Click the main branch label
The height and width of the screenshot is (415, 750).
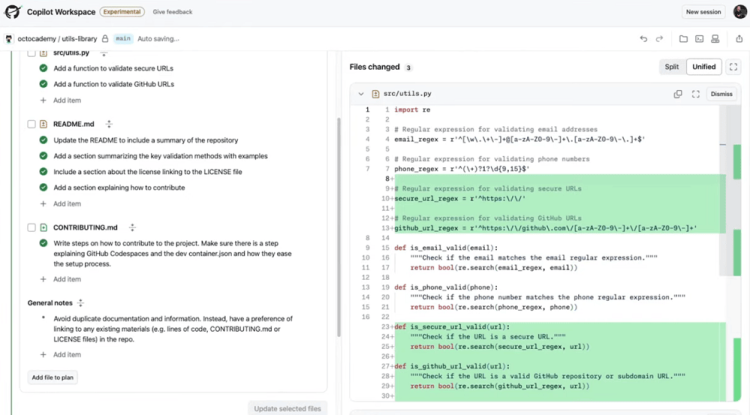(123, 39)
